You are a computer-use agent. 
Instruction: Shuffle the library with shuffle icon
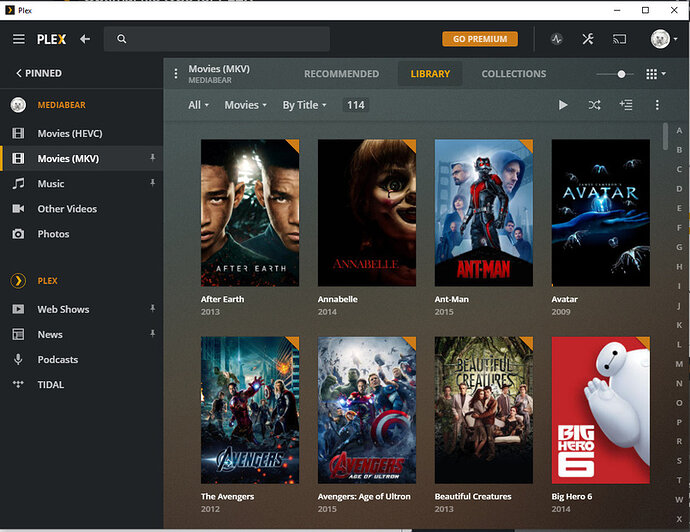click(x=594, y=105)
